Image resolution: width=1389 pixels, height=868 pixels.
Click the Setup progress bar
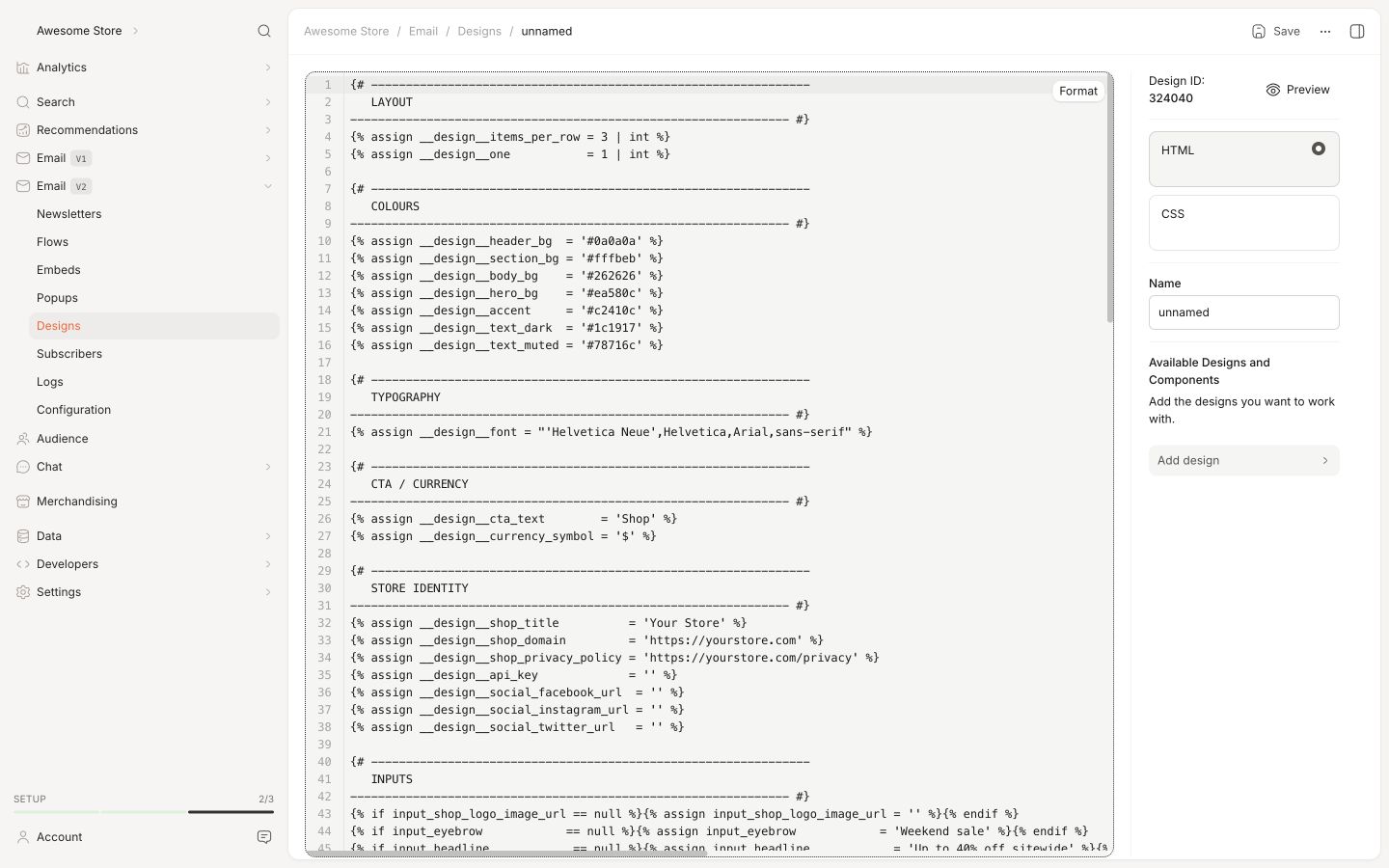(144, 812)
